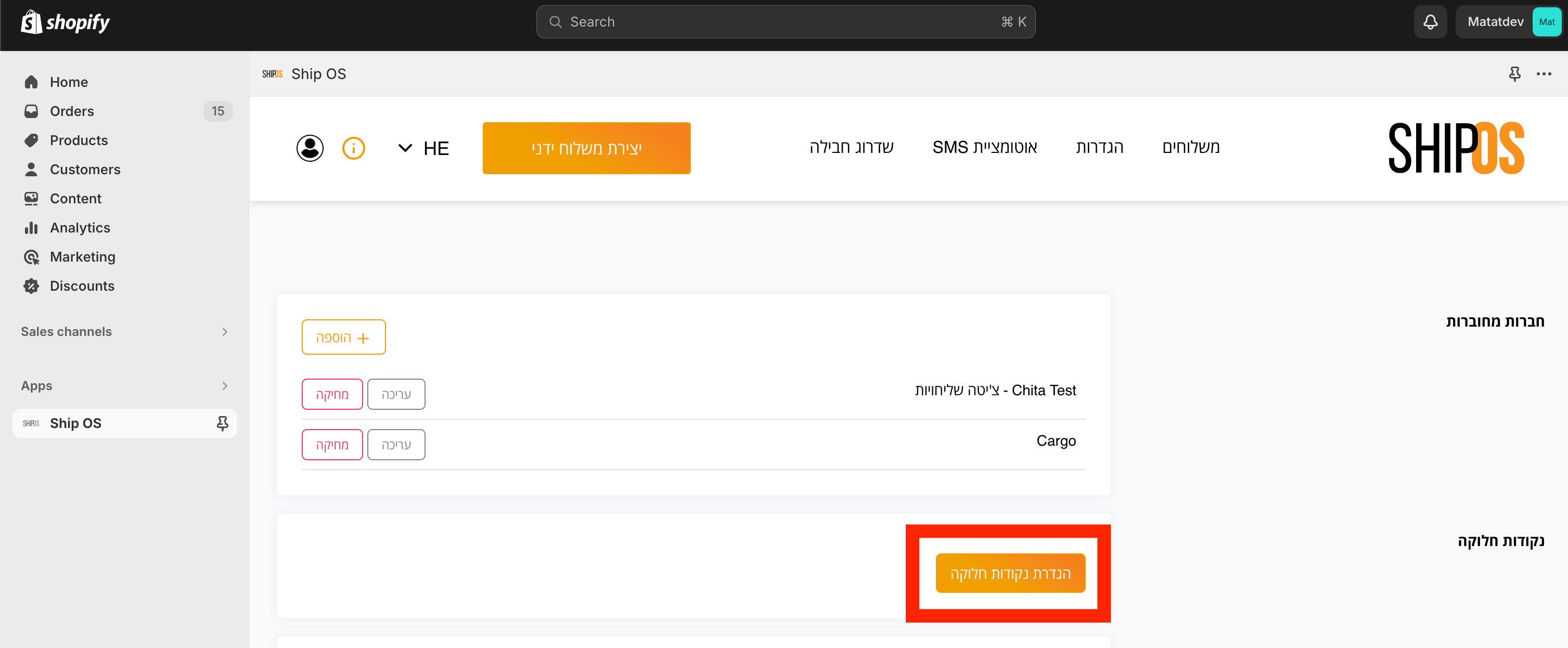
Task: Open the שדרוג חבילה tab
Action: pyautogui.click(x=851, y=147)
